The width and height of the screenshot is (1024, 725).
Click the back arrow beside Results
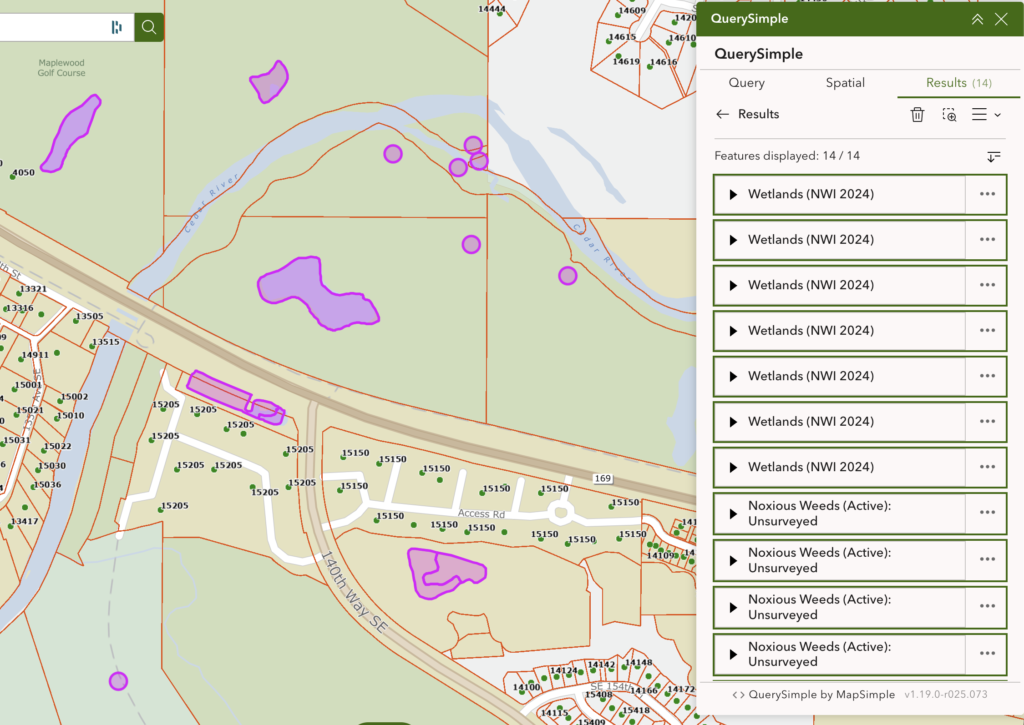tap(722, 114)
